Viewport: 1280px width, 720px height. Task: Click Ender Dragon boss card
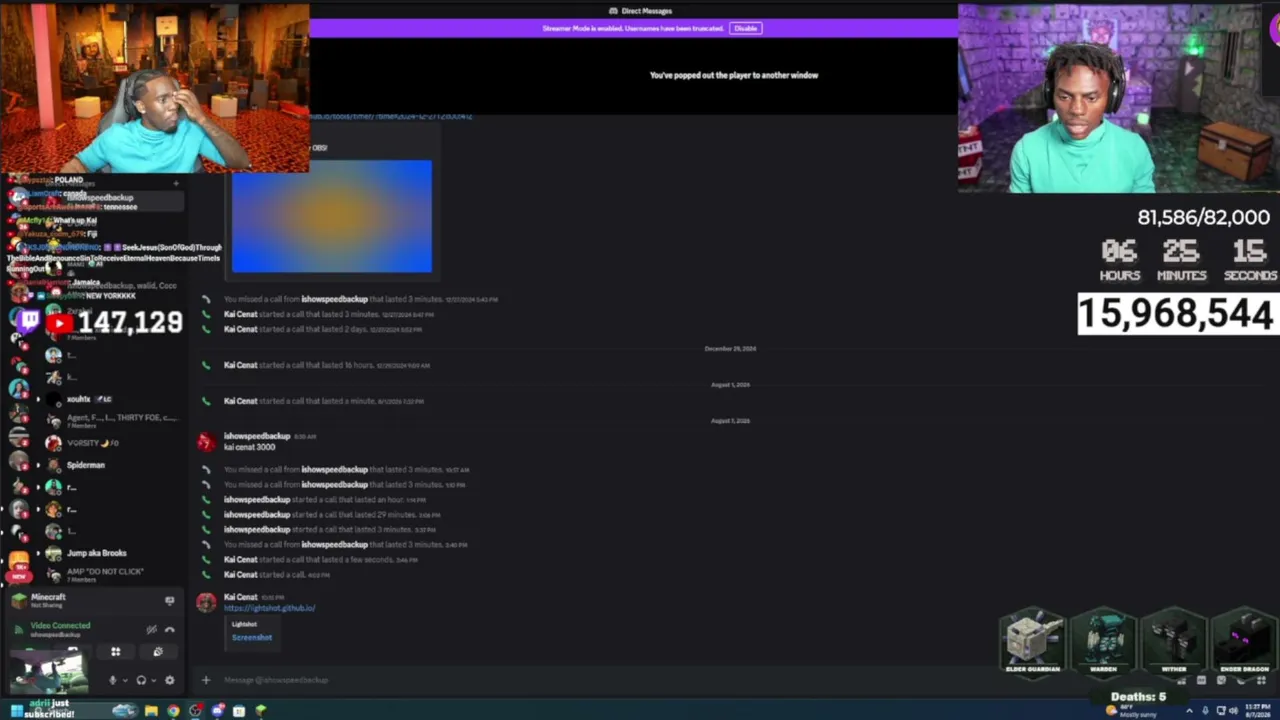tap(1244, 641)
